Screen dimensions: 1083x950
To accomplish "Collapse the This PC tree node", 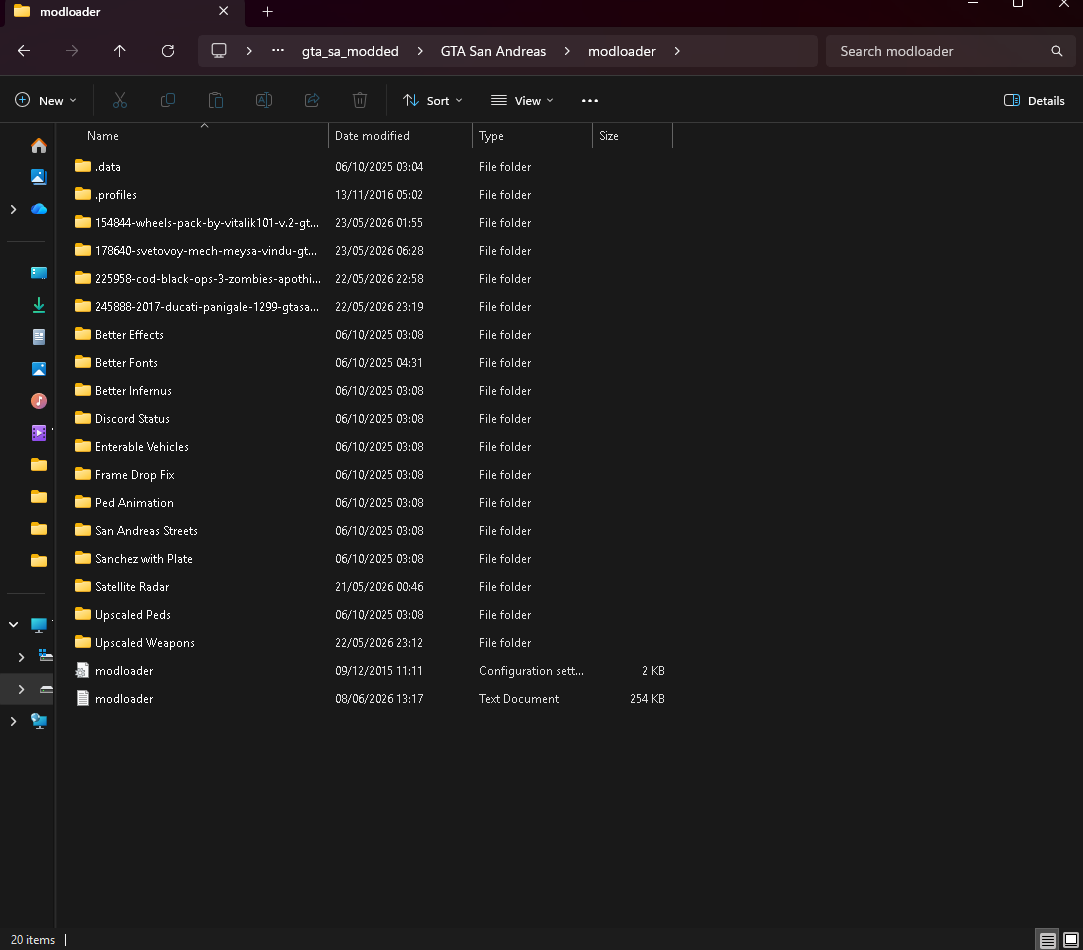I will pyautogui.click(x=13, y=625).
